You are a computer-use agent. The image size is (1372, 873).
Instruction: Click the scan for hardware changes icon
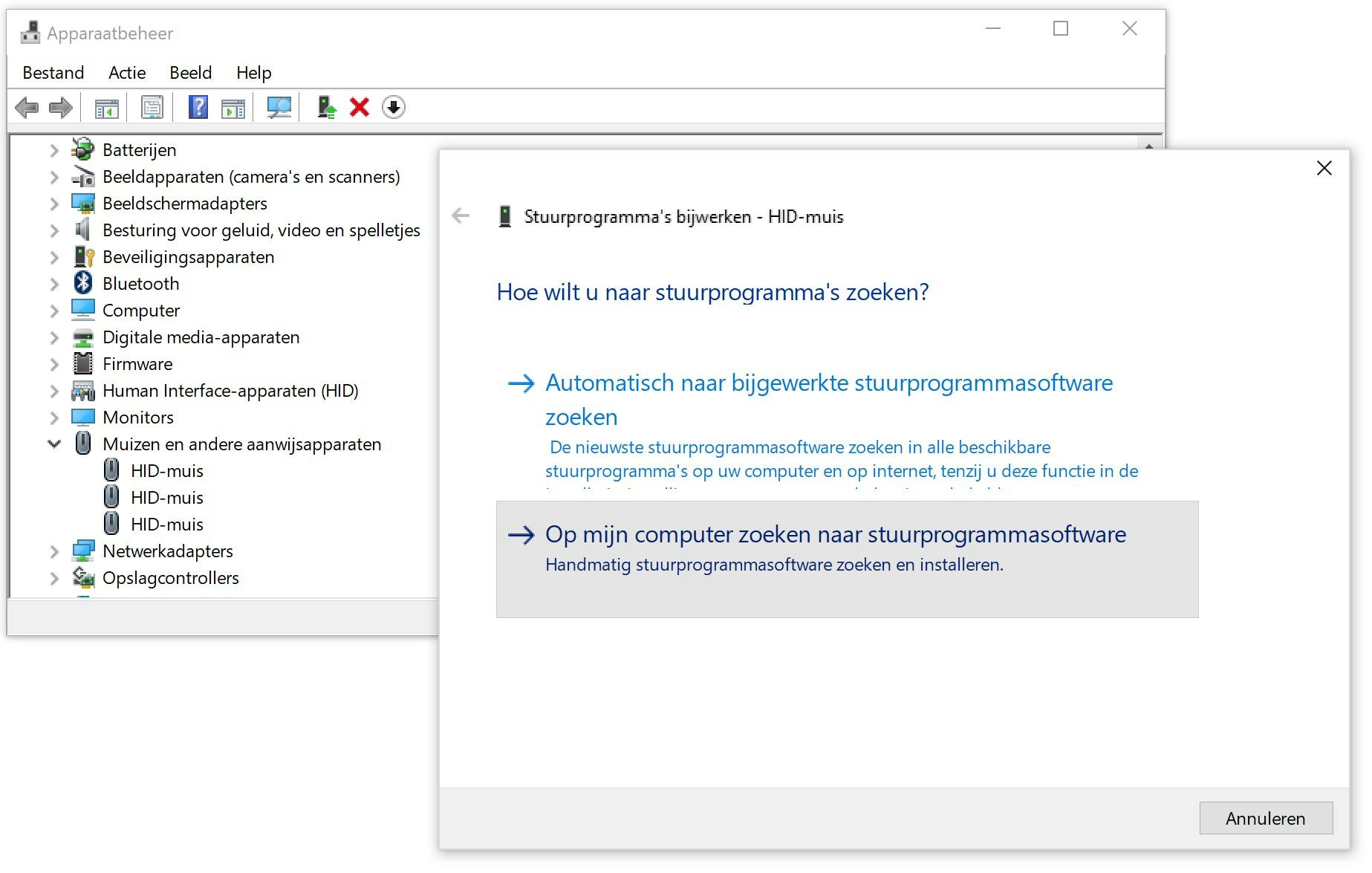click(x=279, y=108)
